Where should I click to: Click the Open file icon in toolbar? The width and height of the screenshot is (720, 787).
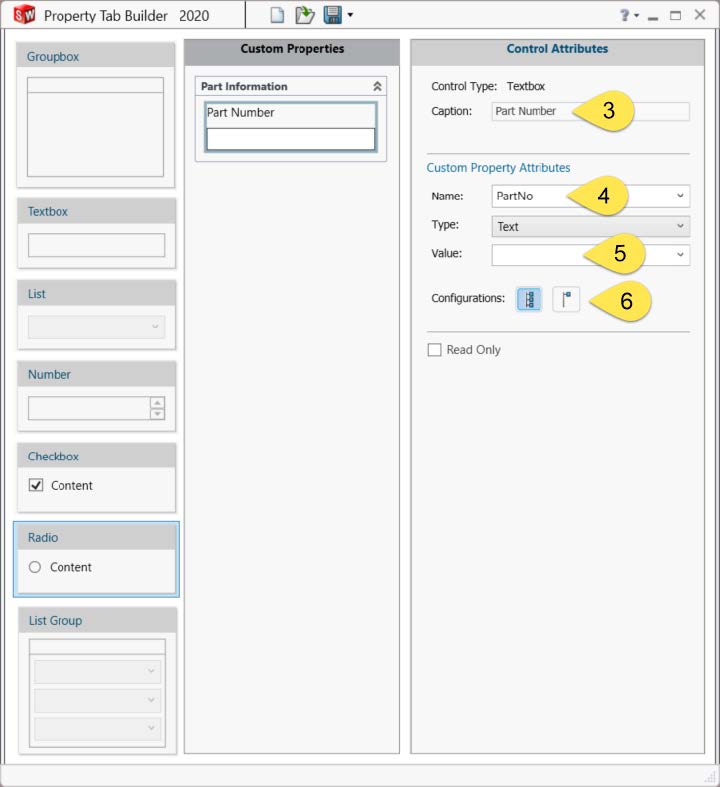click(304, 15)
